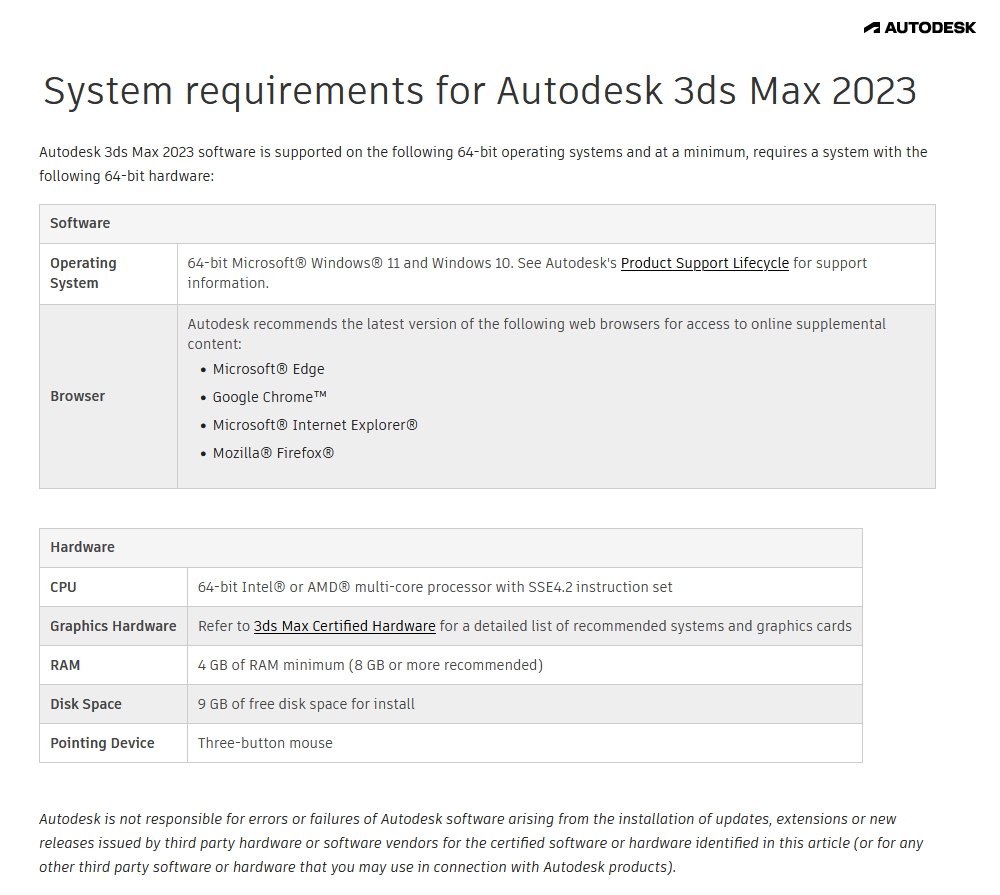
Task: Click the CPU row label
Action: click(x=63, y=587)
